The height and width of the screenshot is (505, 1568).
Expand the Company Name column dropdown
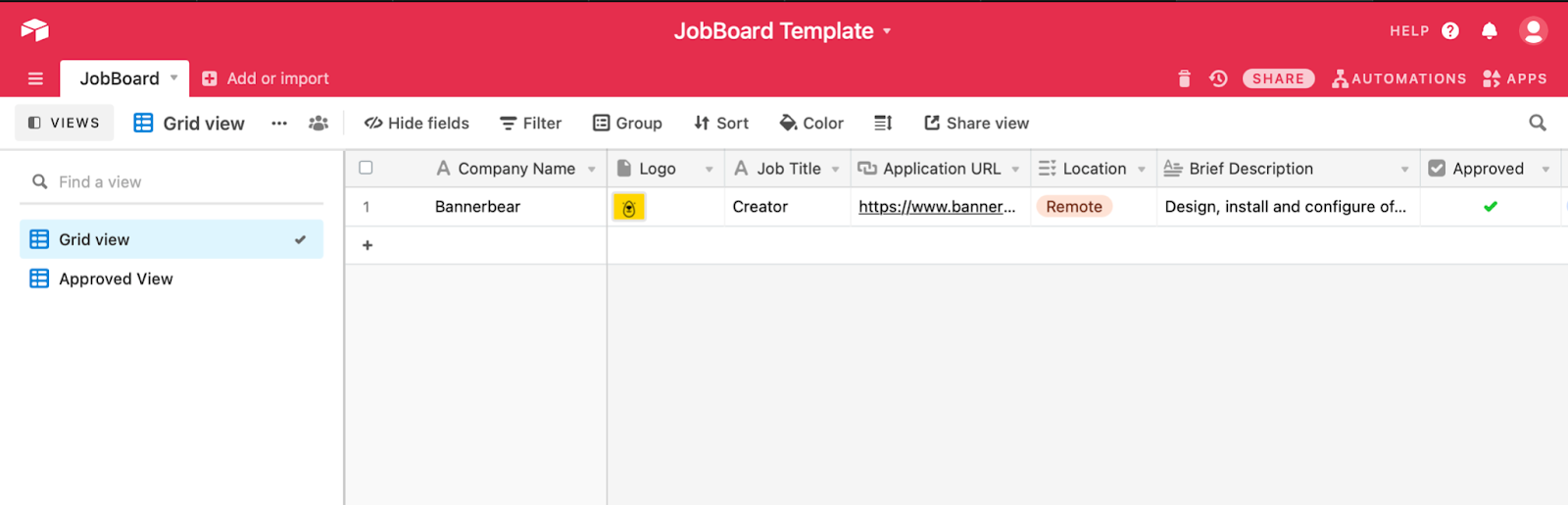[x=592, y=169]
